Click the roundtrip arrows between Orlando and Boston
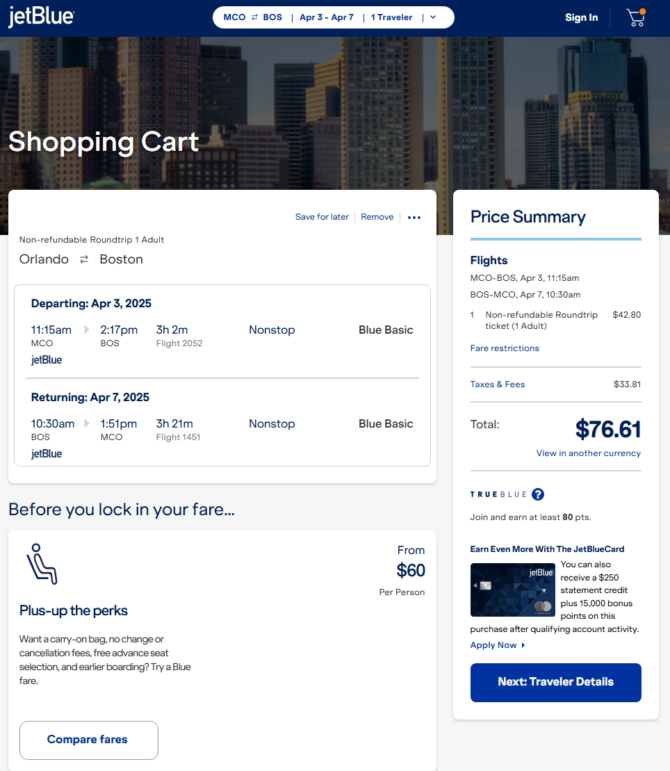670x771 pixels. pyautogui.click(x=84, y=259)
